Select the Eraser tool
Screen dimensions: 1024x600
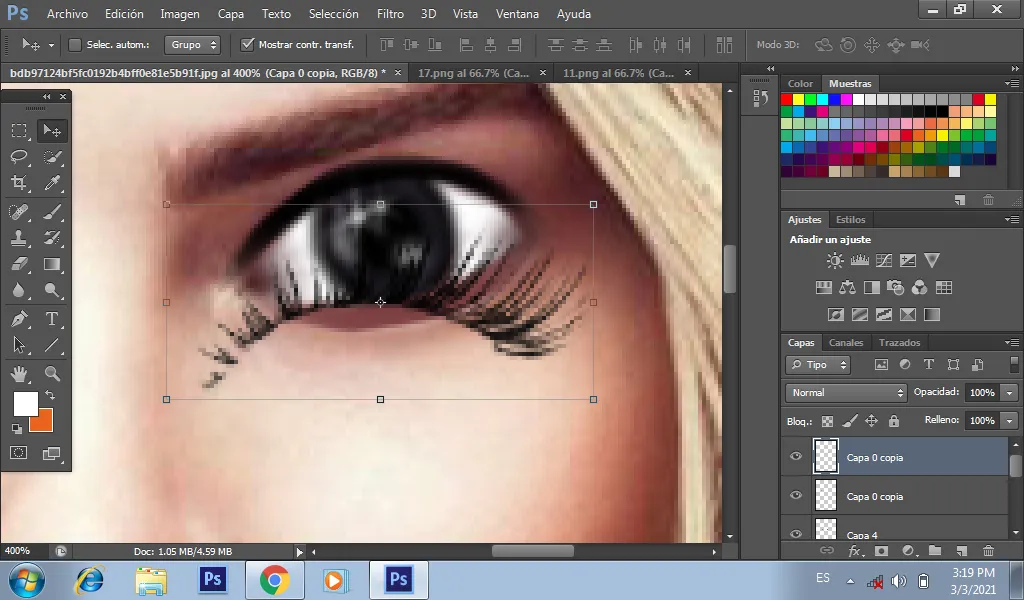point(20,264)
